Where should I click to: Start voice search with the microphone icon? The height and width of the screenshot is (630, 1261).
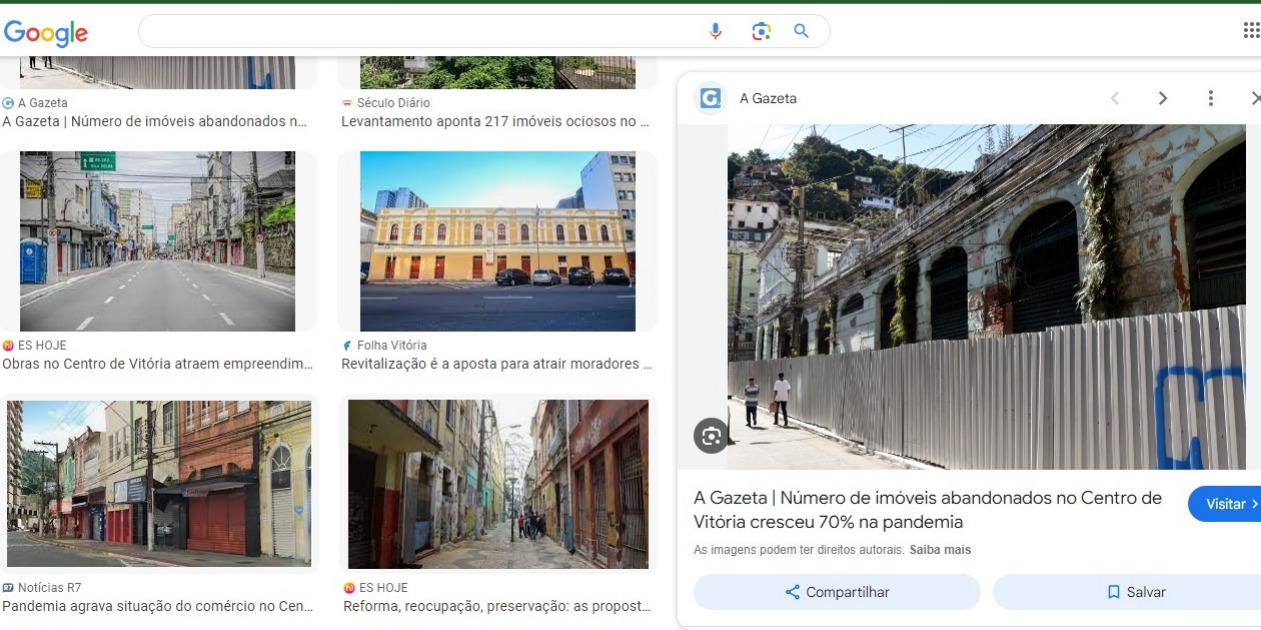click(x=715, y=31)
